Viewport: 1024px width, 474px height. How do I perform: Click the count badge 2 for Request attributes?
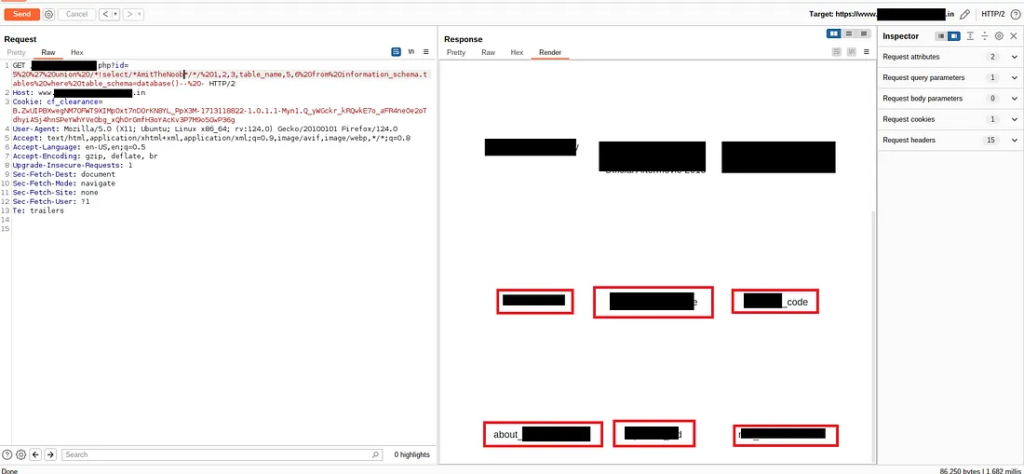point(993,57)
